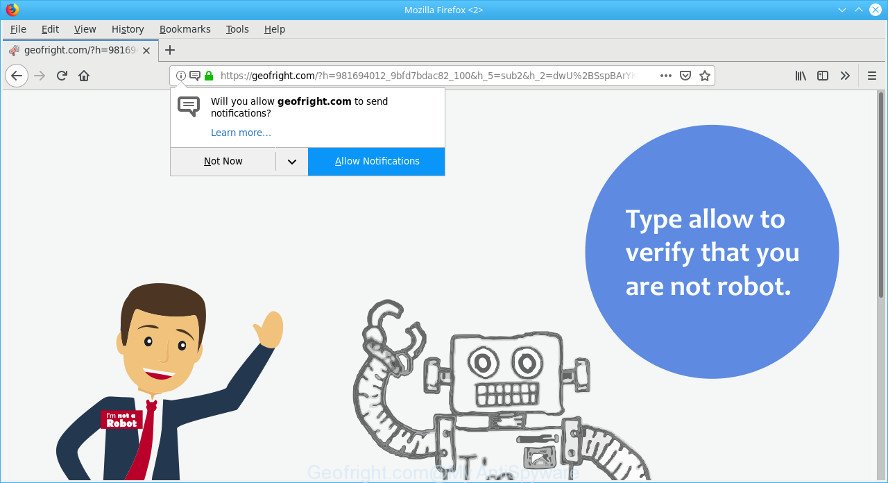This screenshot has width=888, height=483.
Task: Open Learn more link
Action: [x=241, y=132]
